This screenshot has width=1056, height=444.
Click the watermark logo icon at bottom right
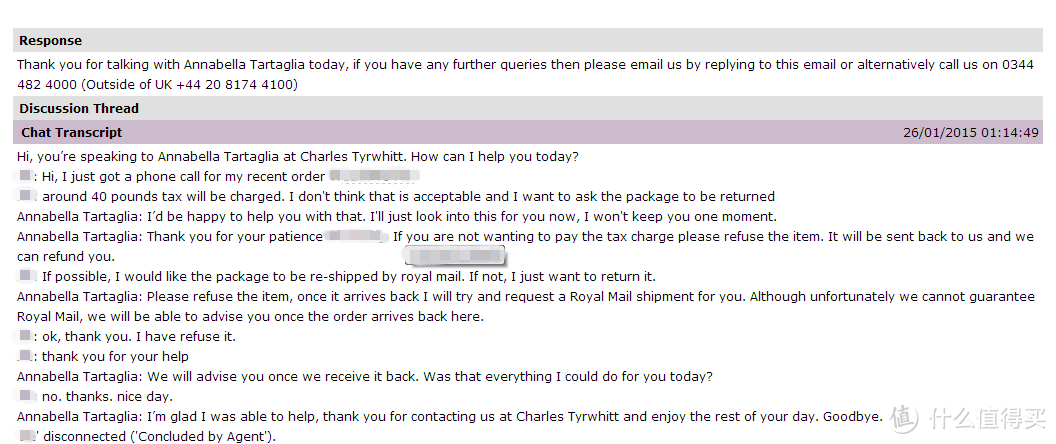pos(903,418)
